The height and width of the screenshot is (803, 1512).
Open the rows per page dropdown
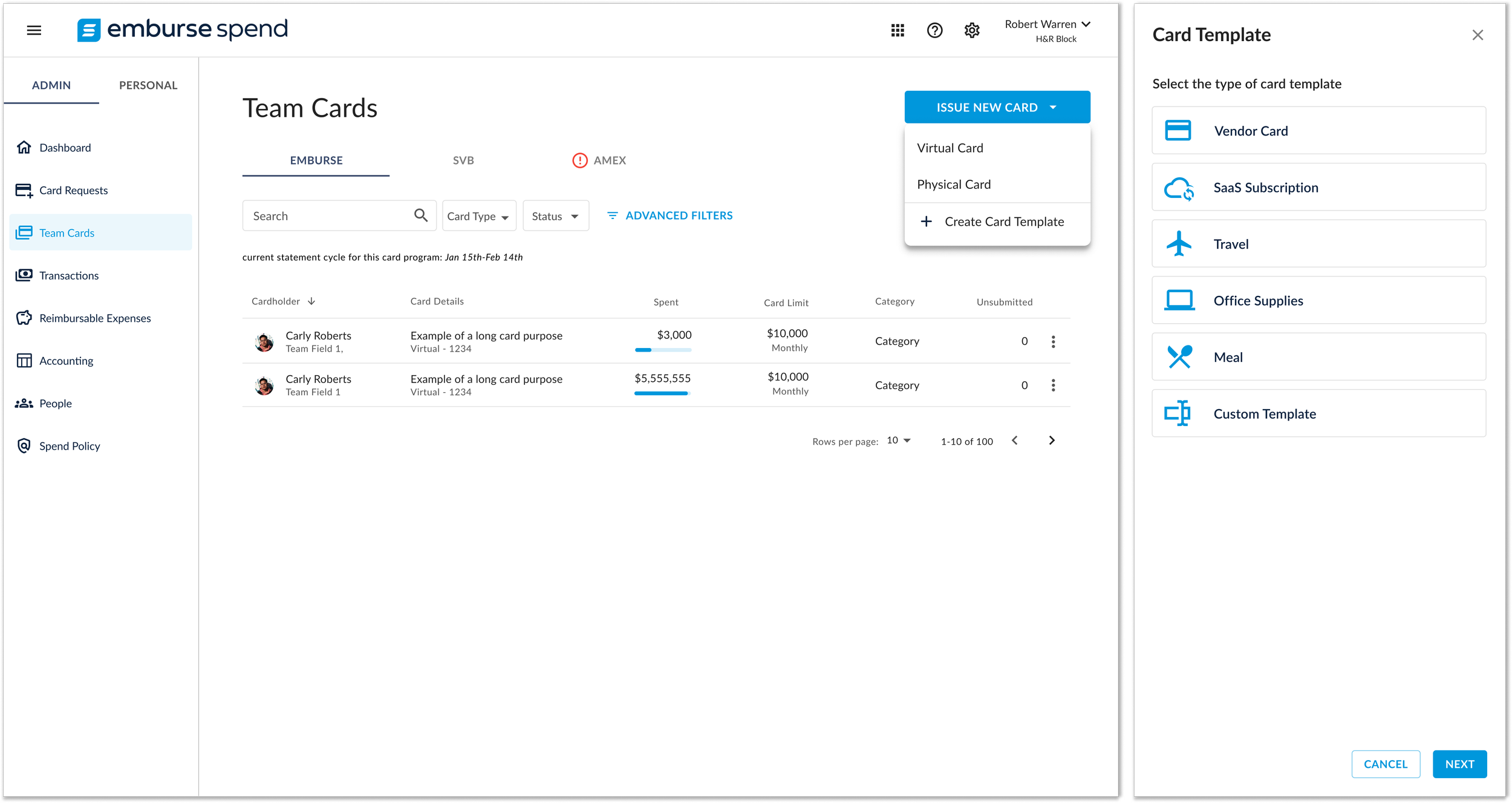click(899, 441)
